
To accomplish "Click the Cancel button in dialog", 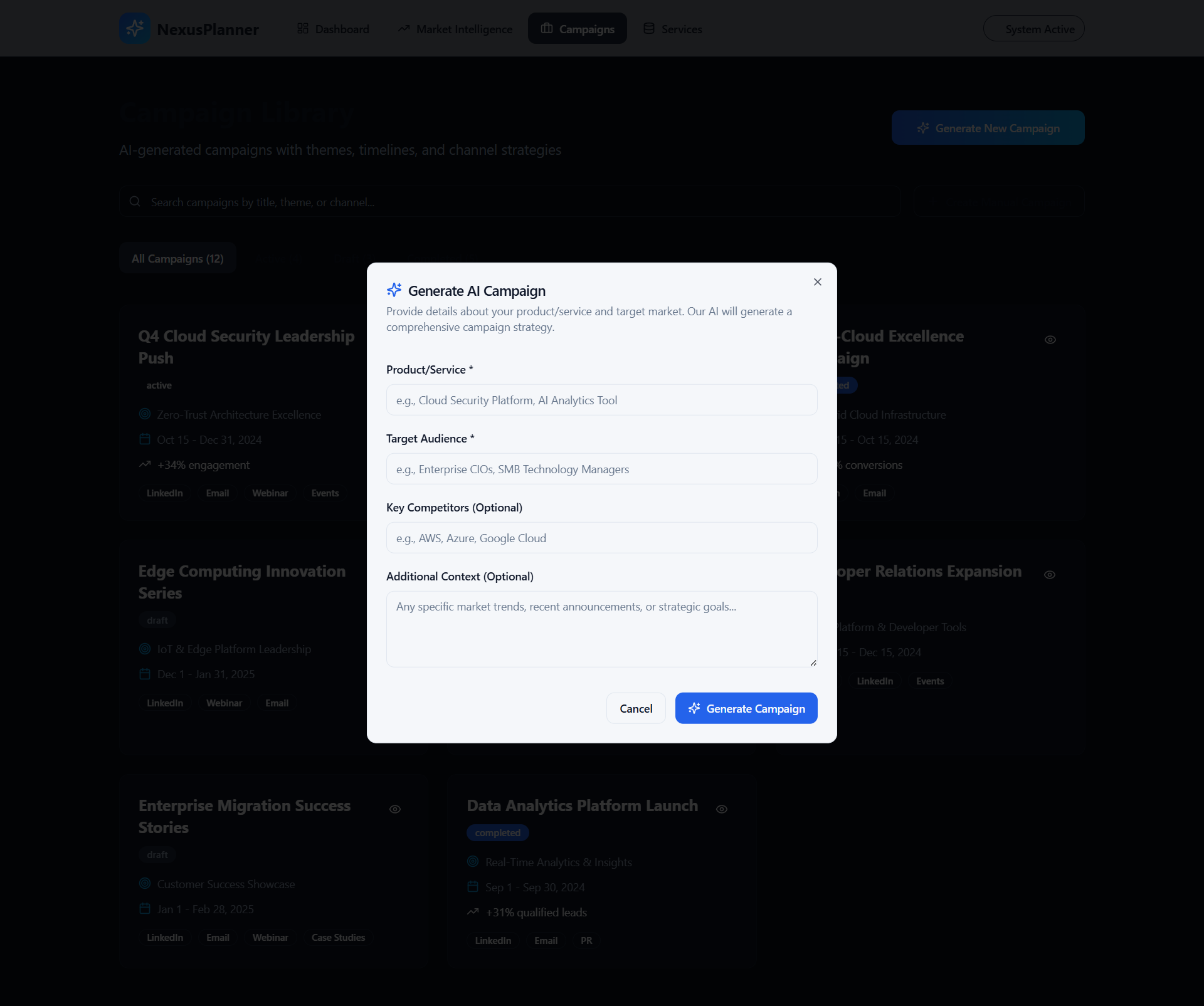I will tap(636, 708).
